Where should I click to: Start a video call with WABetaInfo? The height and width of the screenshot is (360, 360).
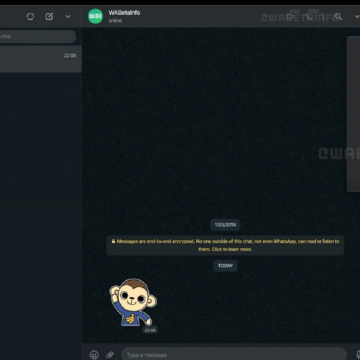[290, 16]
